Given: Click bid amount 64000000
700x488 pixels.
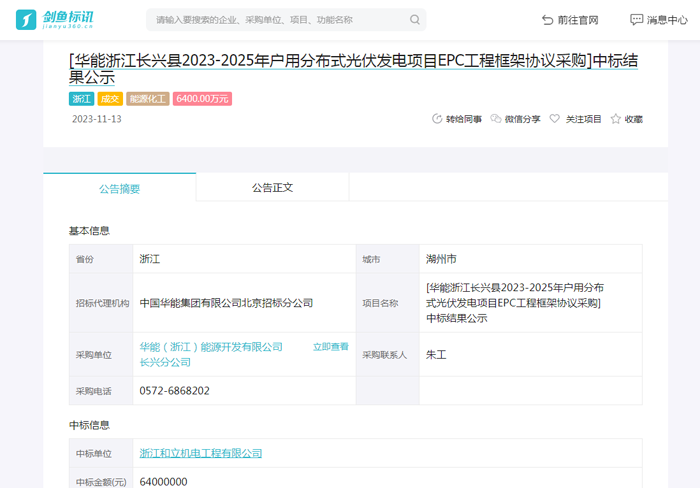Looking at the screenshot, I should point(163,482).
